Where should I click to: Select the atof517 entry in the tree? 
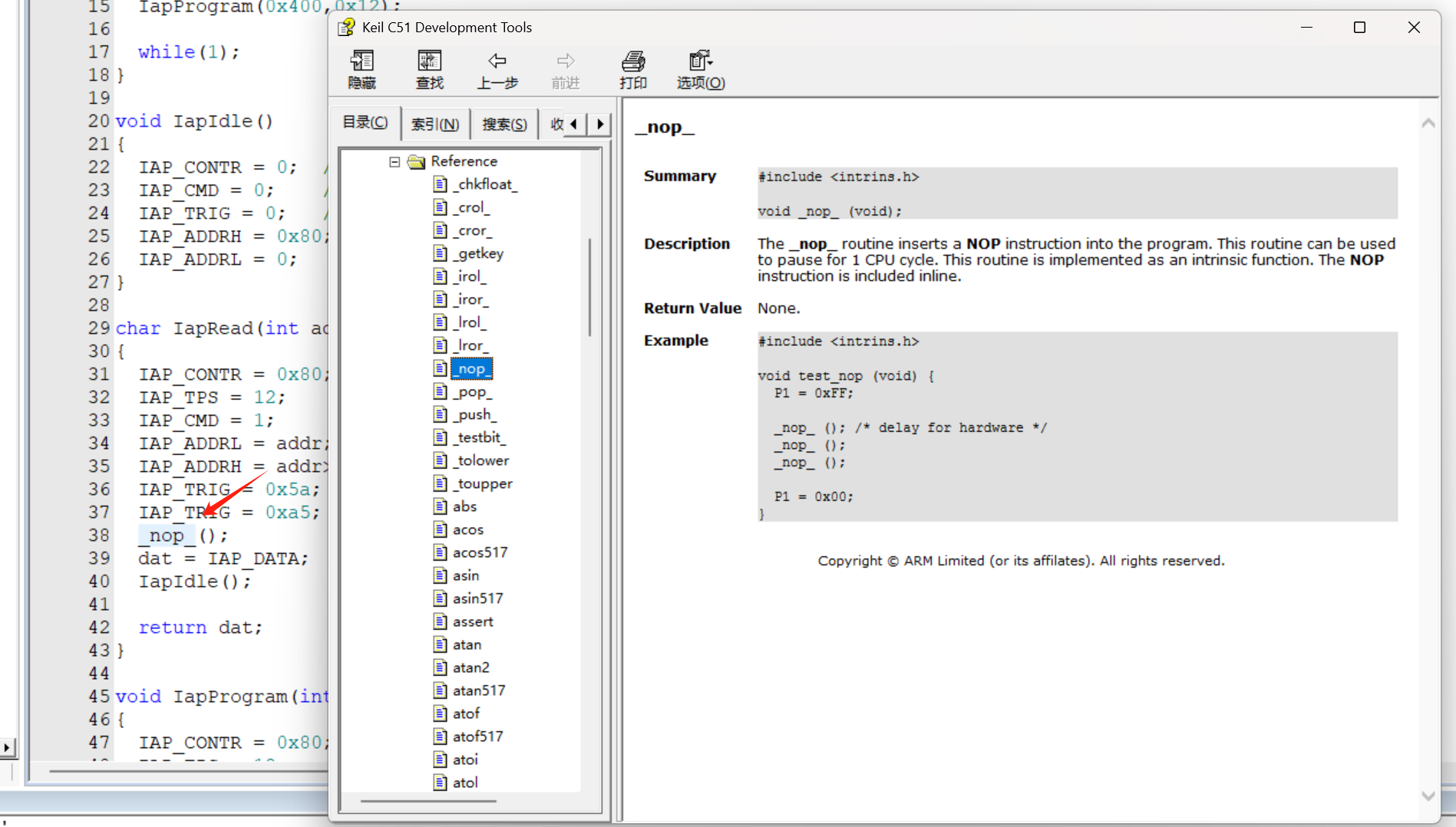477,736
